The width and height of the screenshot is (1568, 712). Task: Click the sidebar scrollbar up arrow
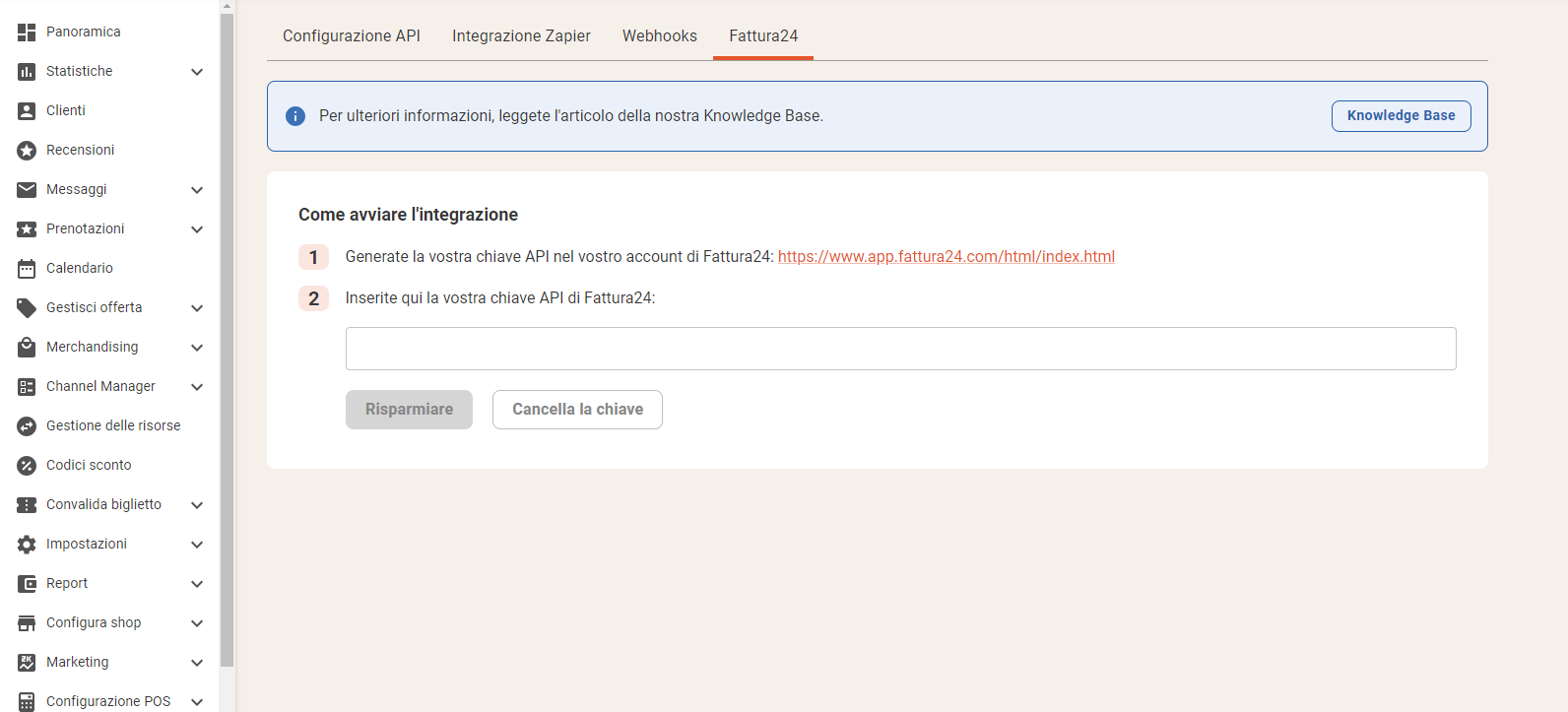tap(228, 6)
